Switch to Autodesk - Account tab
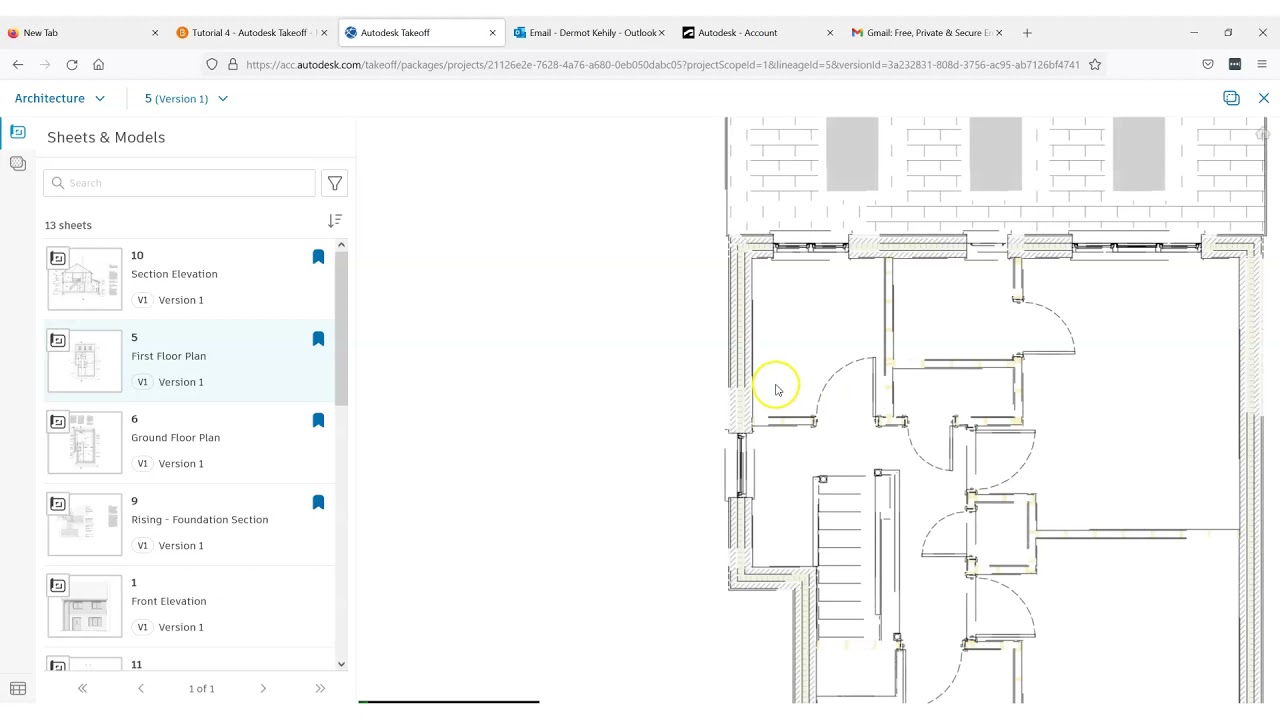 757,33
